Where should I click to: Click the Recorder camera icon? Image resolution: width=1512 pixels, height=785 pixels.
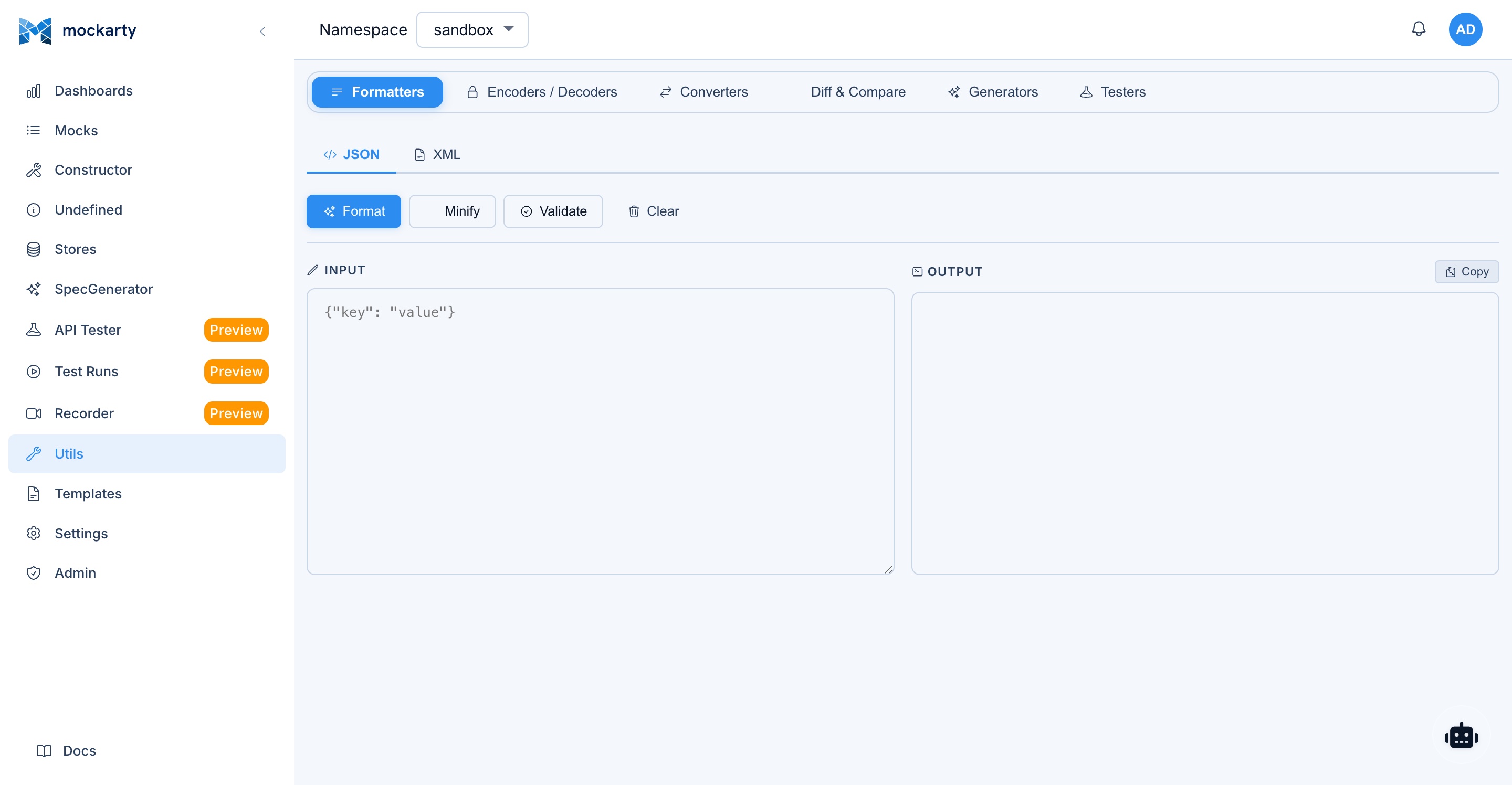(x=34, y=413)
